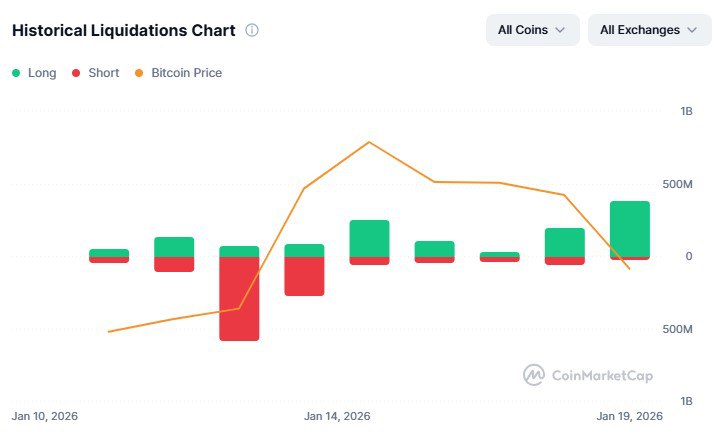This screenshot has height=442, width=718.
Task: Click the Bitcoin price line peak
Action: pyautogui.click(x=369, y=142)
